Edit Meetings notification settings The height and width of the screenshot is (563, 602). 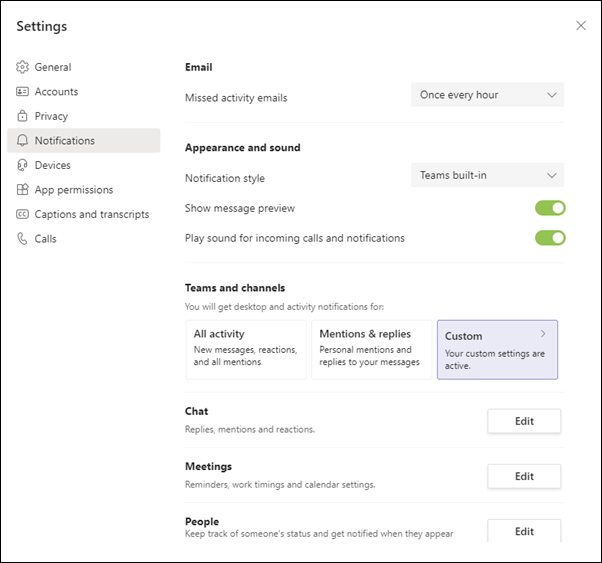pyautogui.click(x=524, y=476)
